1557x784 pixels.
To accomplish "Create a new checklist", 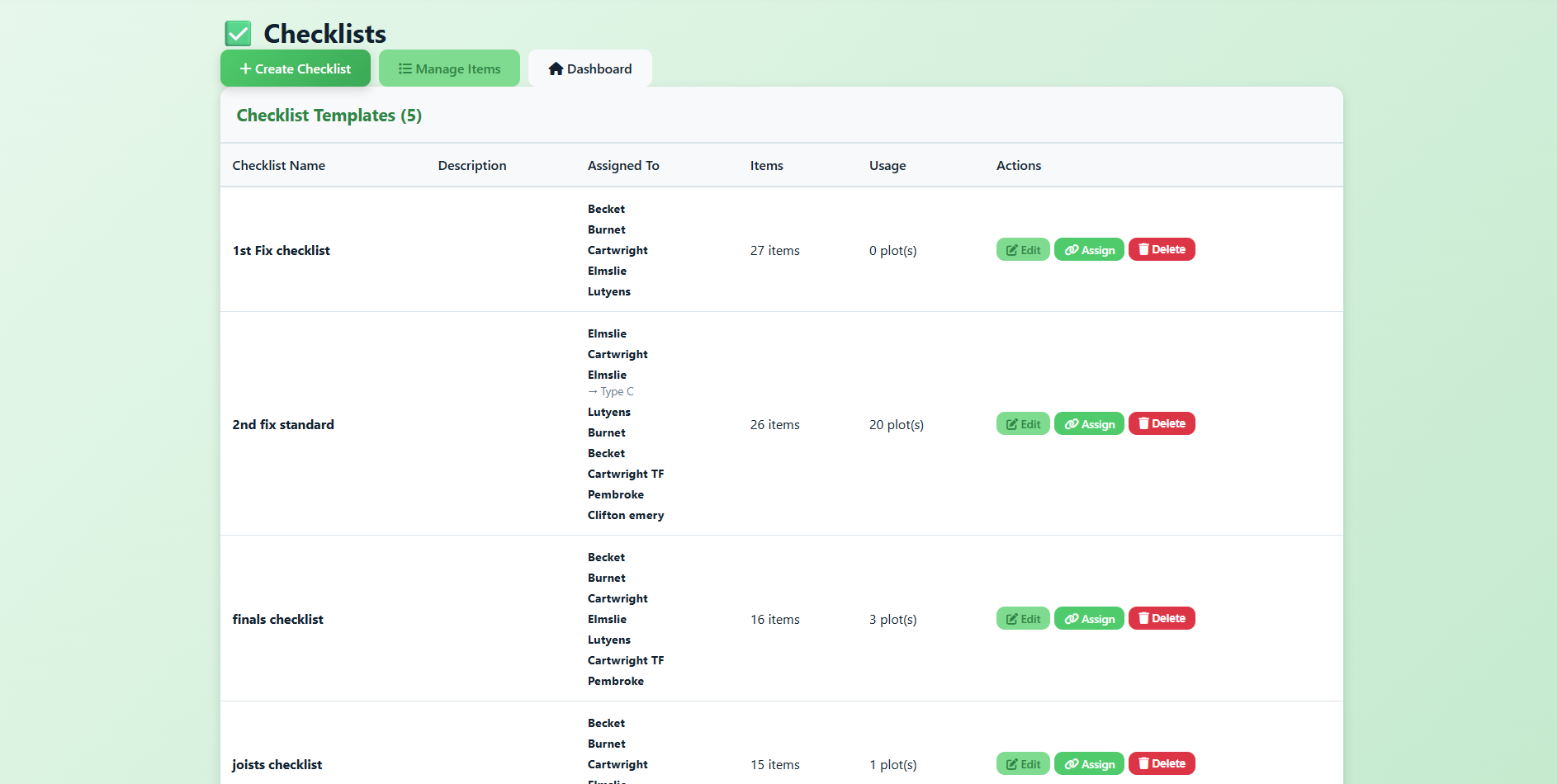I will click(x=295, y=68).
